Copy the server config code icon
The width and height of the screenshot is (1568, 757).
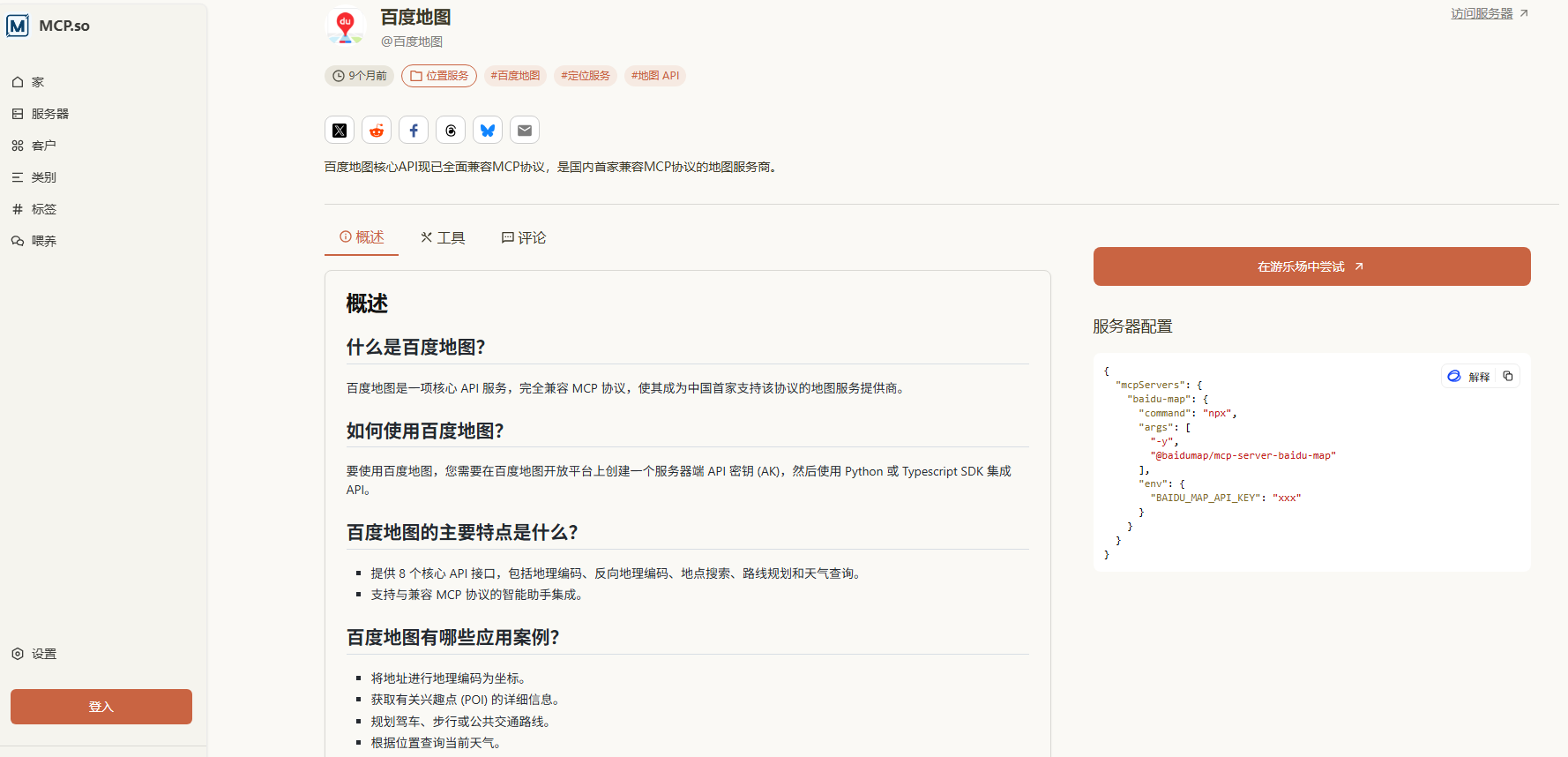[x=1508, y=377]
